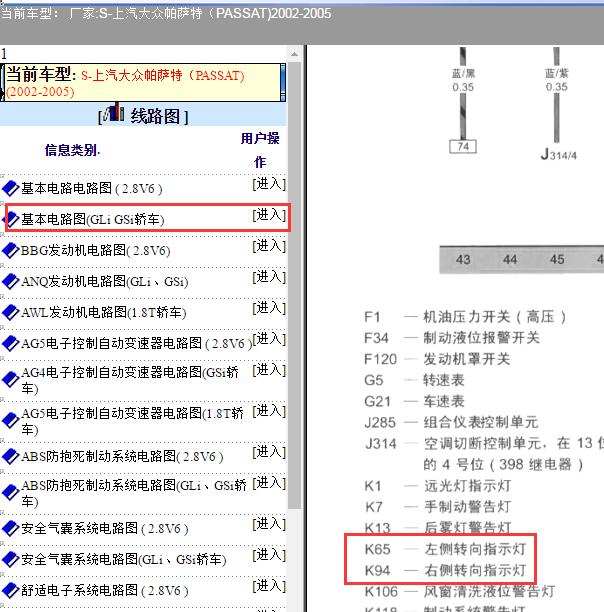
Task: Click J314/4 label in wiring diagram
Action: pyautogui.click(x=558, y=154)
